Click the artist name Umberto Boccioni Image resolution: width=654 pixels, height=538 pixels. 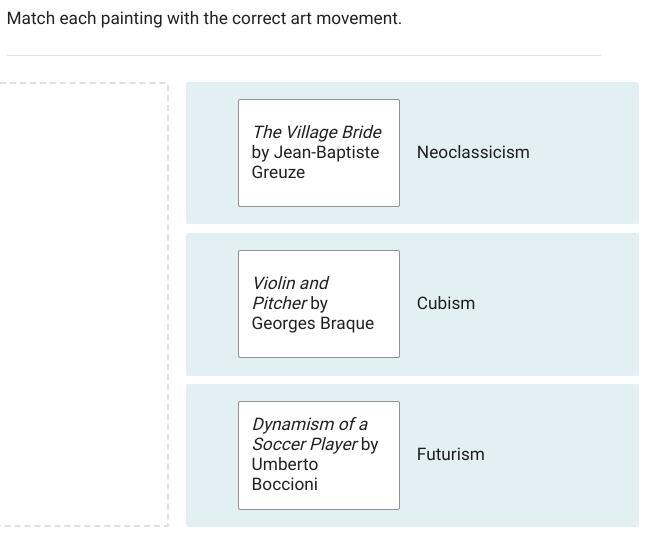[x=285, y=474]
